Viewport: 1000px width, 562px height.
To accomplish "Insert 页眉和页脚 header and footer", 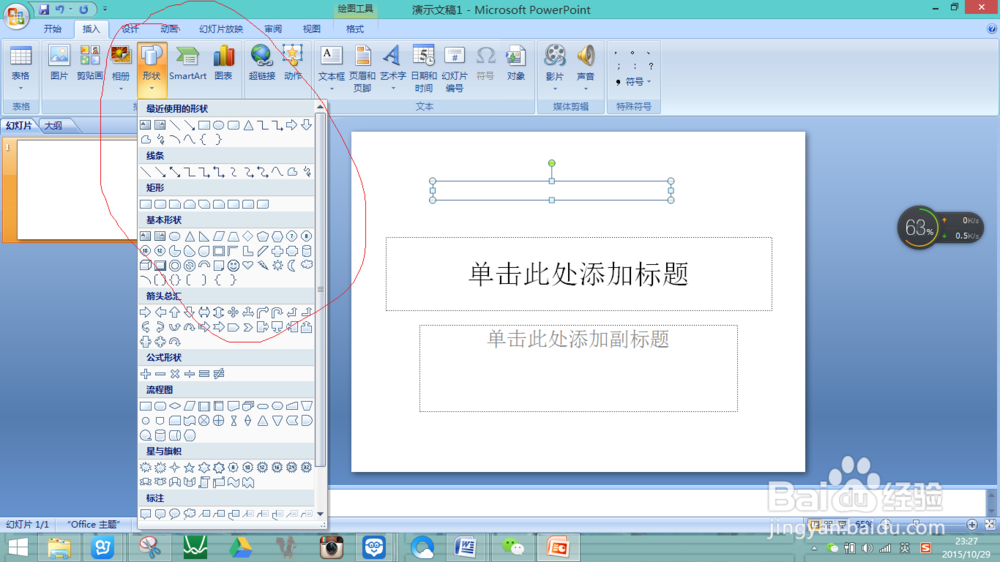I will click(362, 69).
